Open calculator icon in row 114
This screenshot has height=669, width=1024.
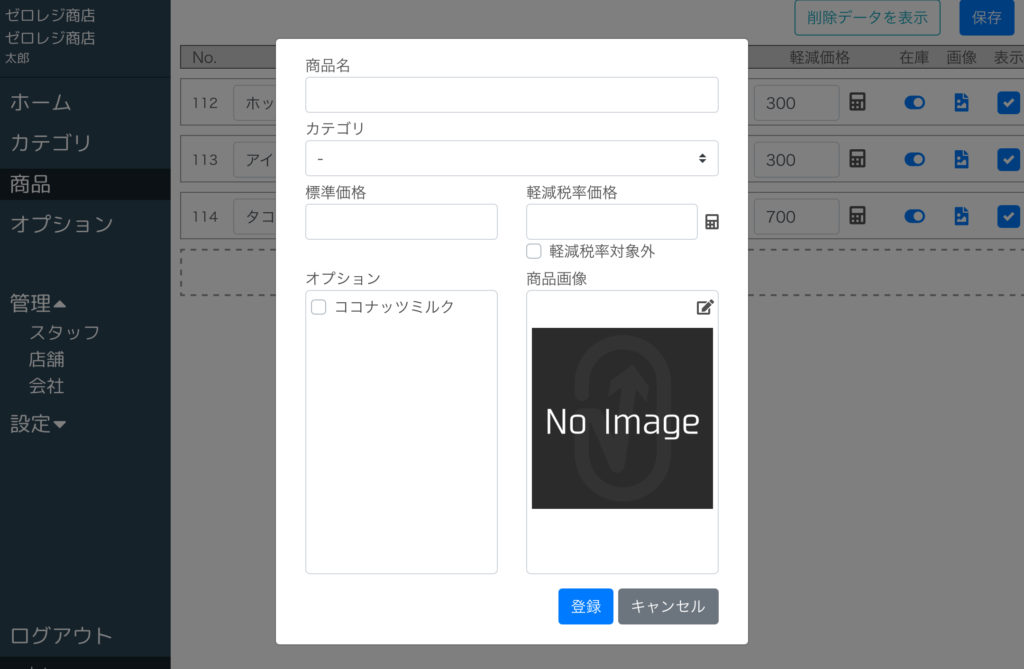pos(857,216)
